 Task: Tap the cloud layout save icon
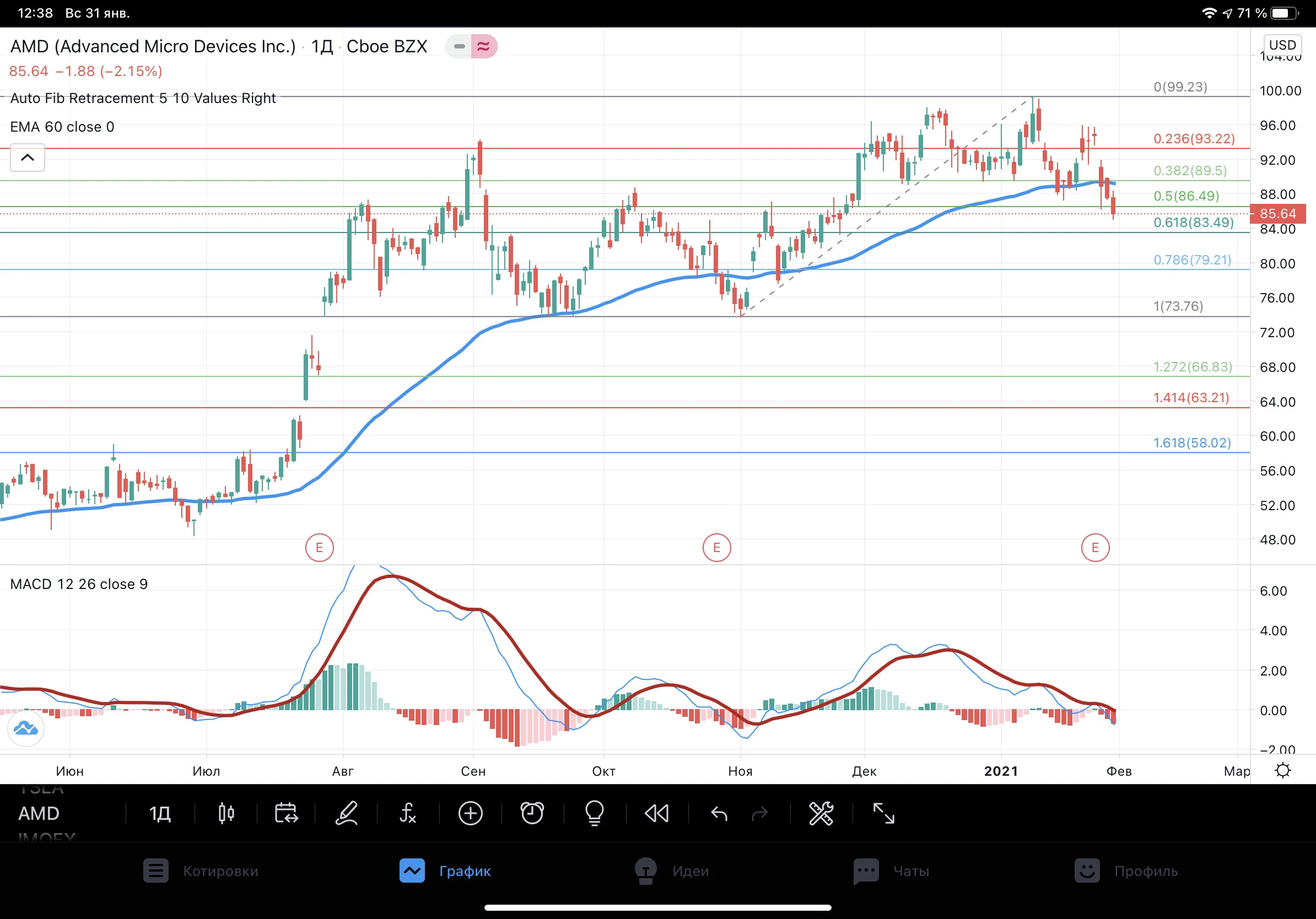pyautogui.click(x=26, y=728)
